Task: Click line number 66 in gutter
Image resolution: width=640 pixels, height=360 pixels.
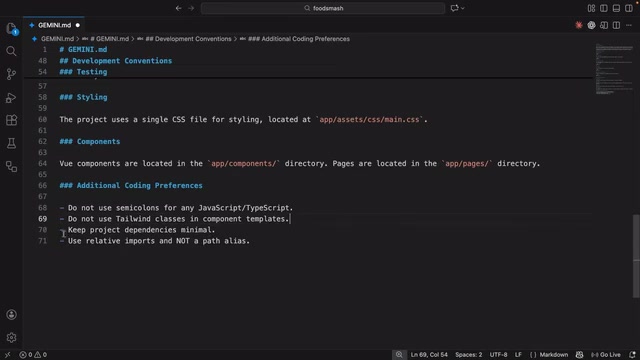Action: (42, 186)
